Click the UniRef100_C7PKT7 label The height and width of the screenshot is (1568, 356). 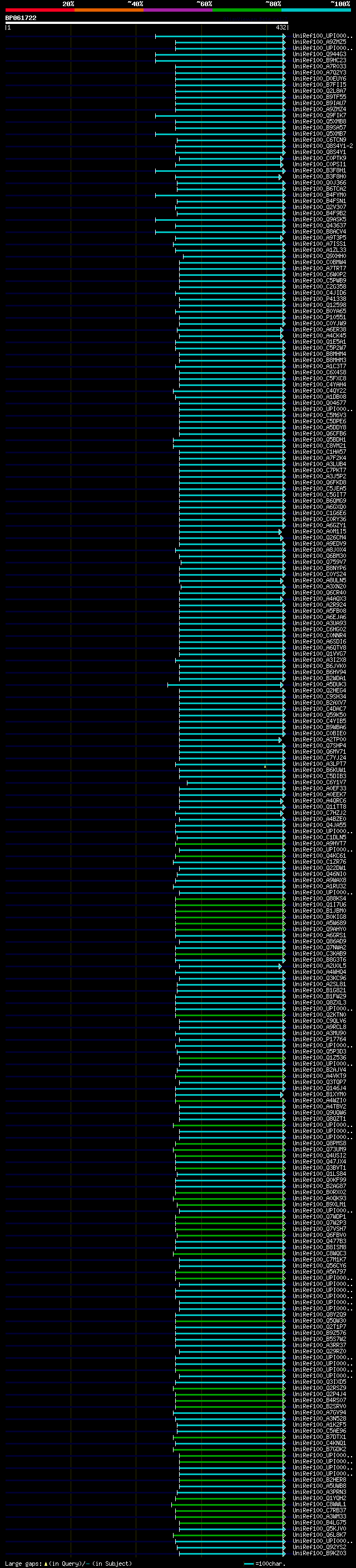tap(319, 470)
